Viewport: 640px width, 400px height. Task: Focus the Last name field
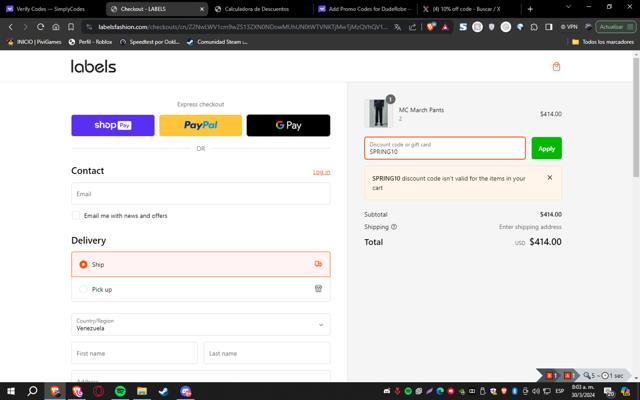(x=267, y=353)
